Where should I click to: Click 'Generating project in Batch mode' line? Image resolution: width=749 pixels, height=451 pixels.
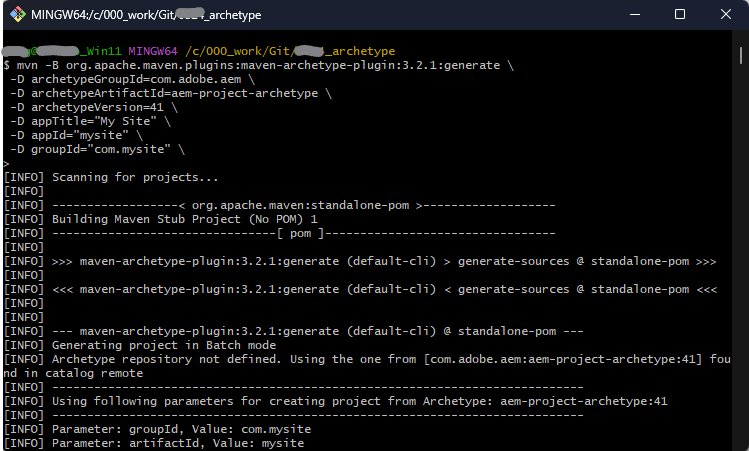point(140,345)
